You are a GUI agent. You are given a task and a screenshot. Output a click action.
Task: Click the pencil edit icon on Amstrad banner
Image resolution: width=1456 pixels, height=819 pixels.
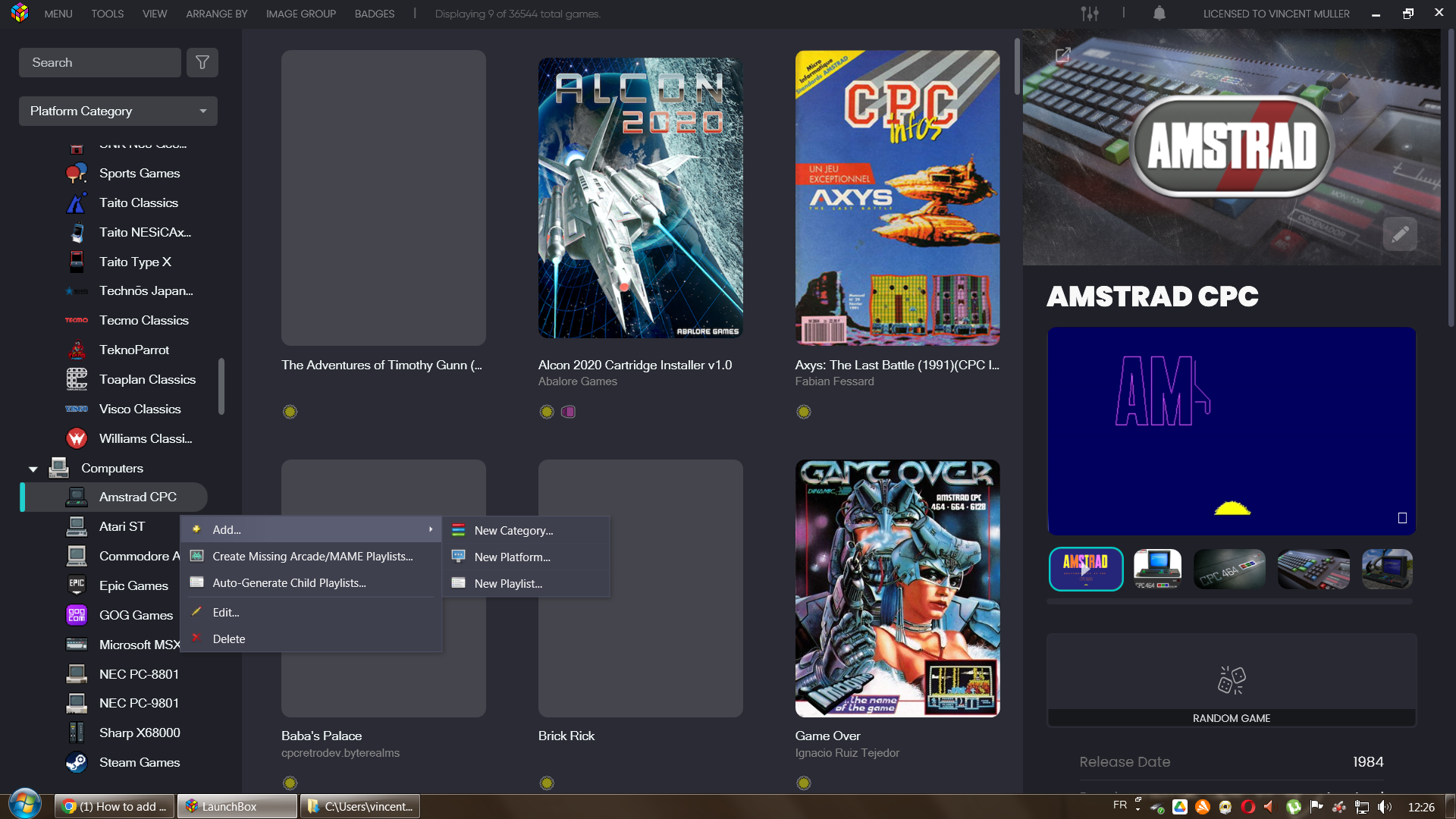[1400, 234]
